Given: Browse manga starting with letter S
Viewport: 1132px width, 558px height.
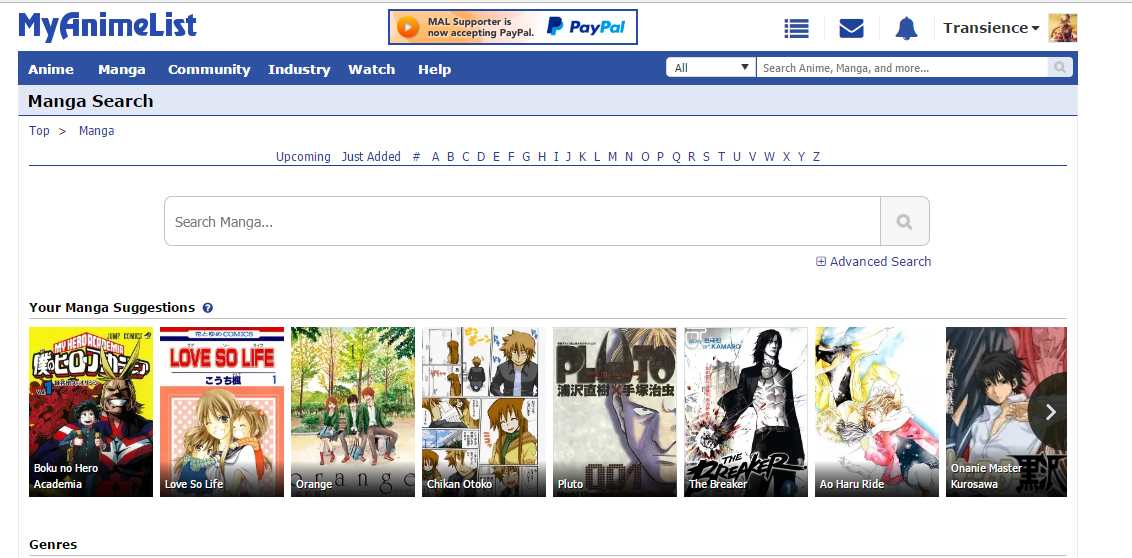Looking at the screenshot, I should pyautogui.click(x=706, y=157).
